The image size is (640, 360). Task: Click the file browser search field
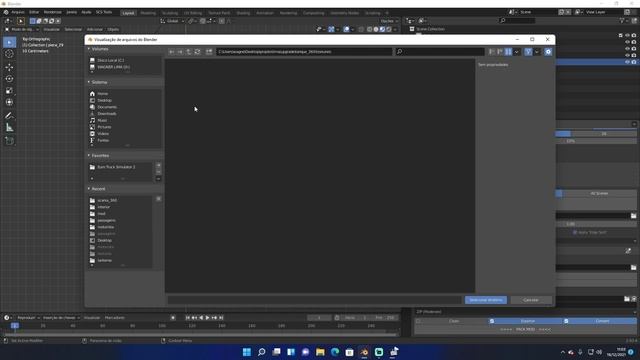click(x=440, y=52)
